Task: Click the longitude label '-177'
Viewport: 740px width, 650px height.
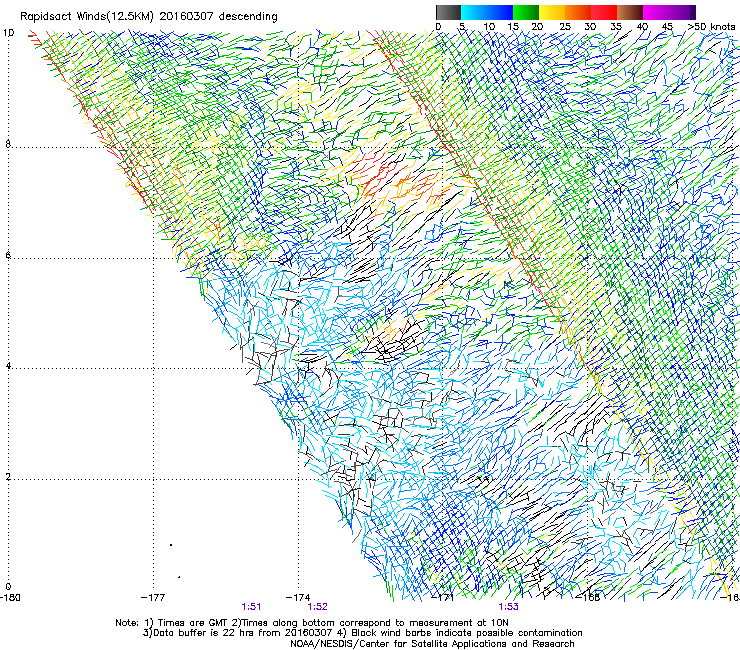Action: (x=153, y=597)
